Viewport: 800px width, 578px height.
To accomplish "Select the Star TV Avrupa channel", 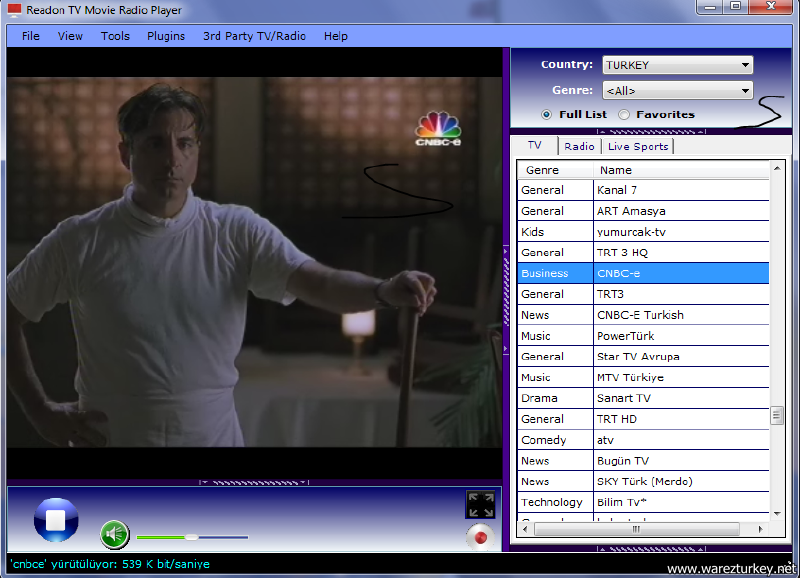I will click(643, 357).
